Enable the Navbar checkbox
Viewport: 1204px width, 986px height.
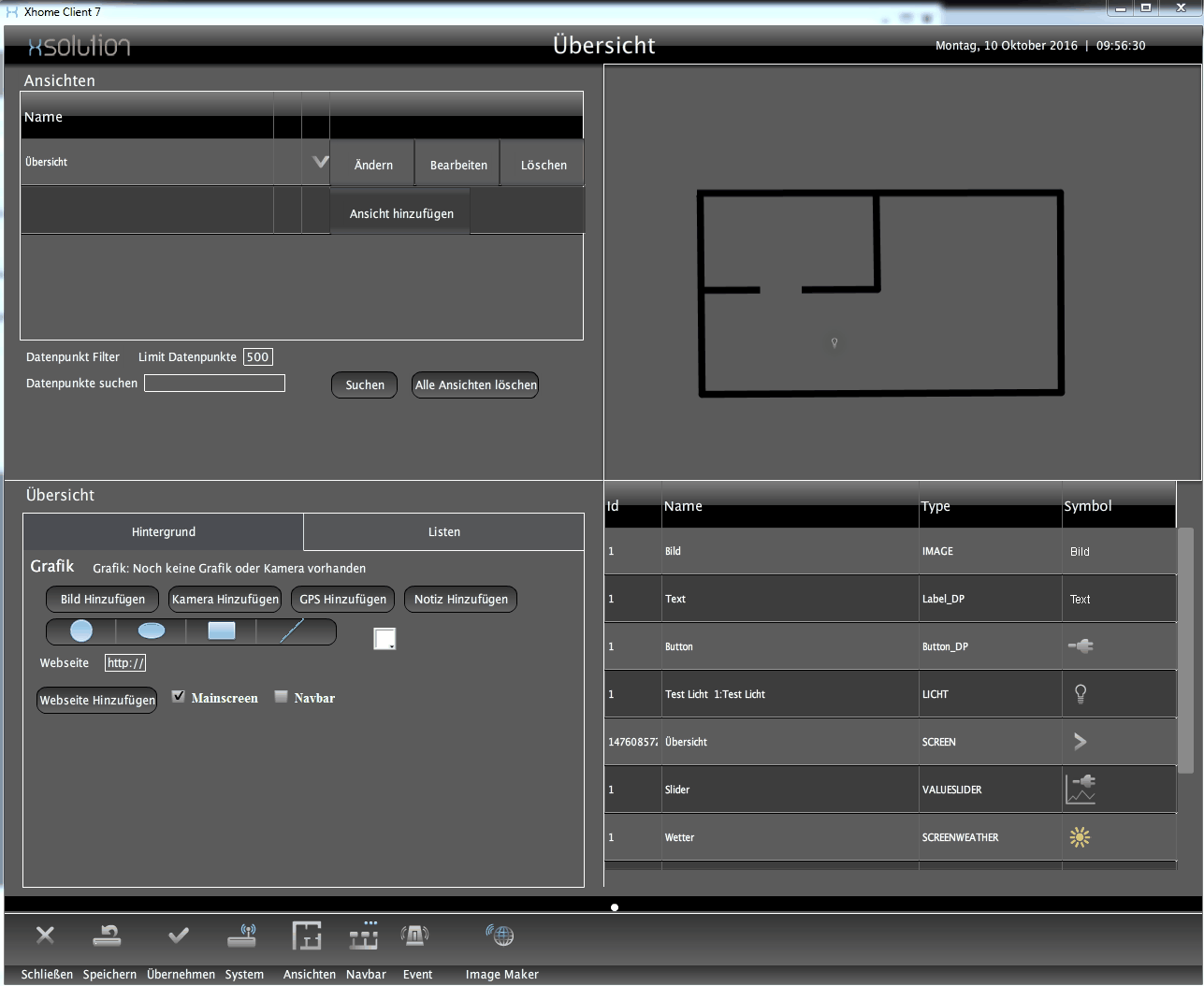tap(281, 696)
